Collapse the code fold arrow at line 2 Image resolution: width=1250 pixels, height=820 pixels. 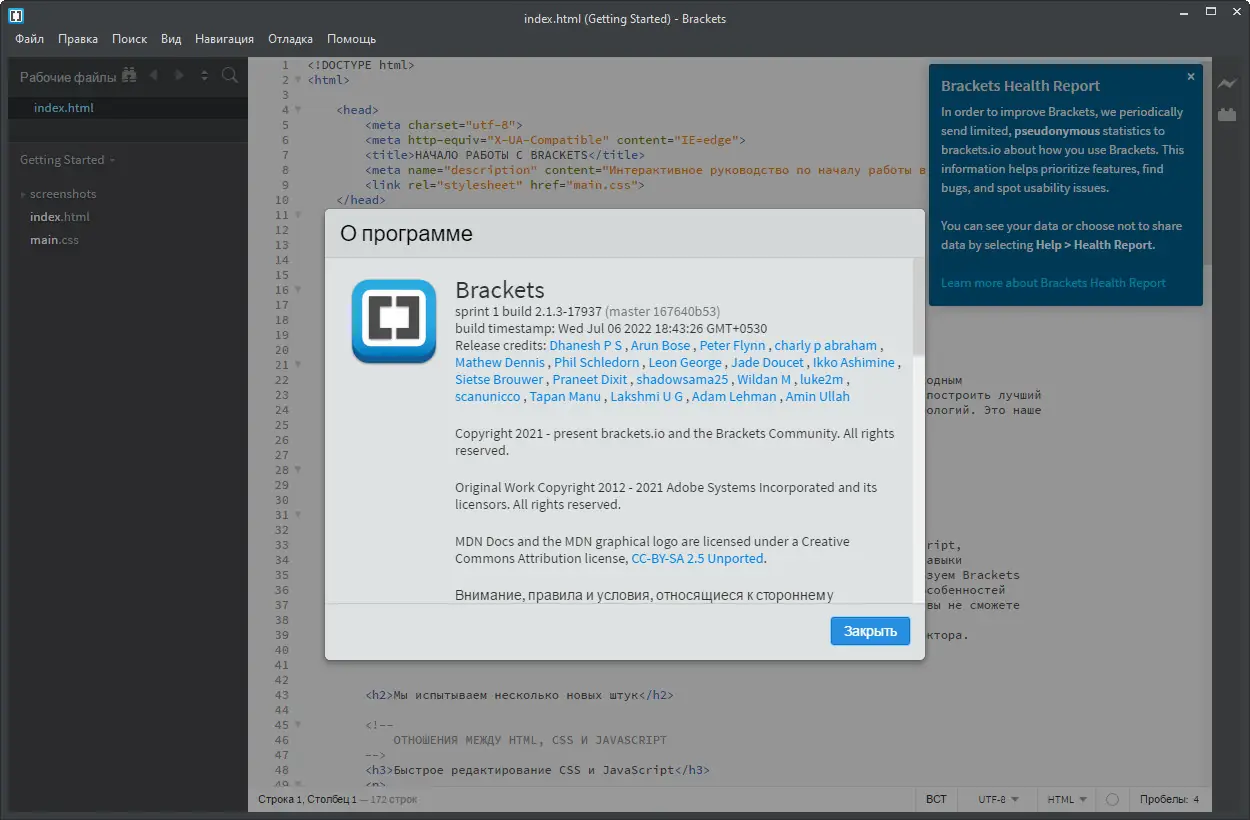pyautogui.click(x=298, y=80)
